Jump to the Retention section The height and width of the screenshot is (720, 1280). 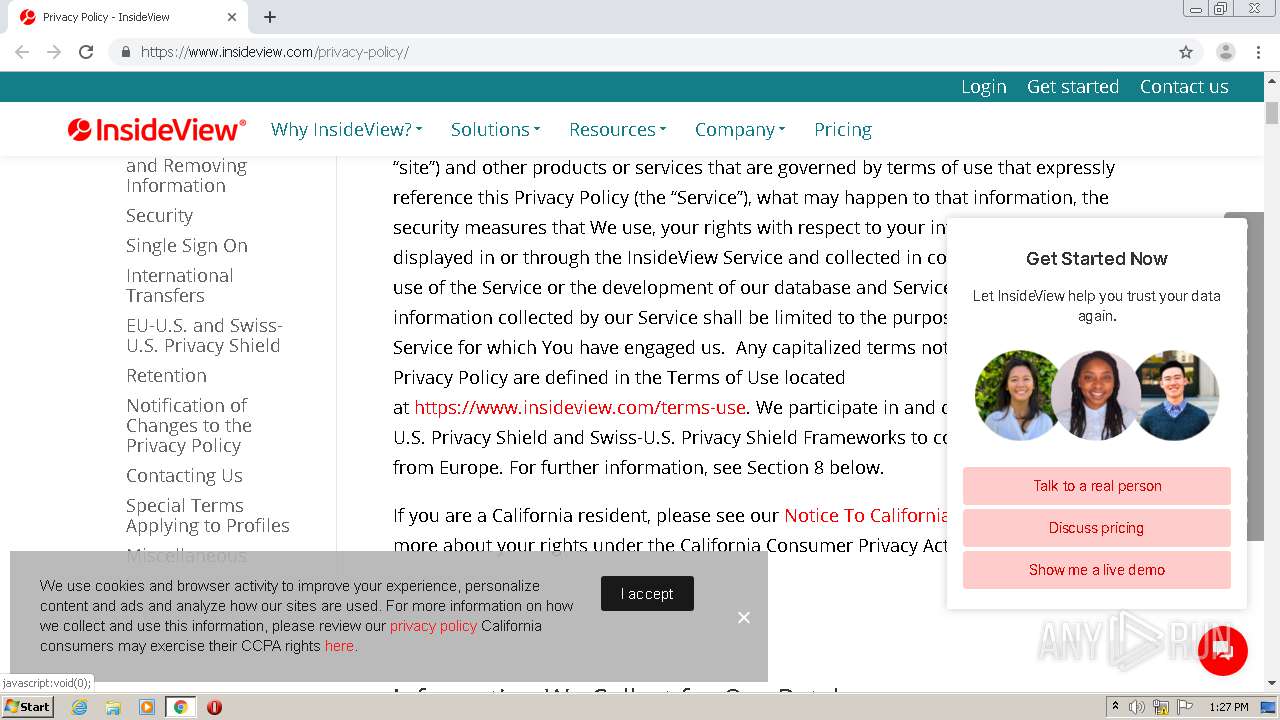click(x=166, y=375)
